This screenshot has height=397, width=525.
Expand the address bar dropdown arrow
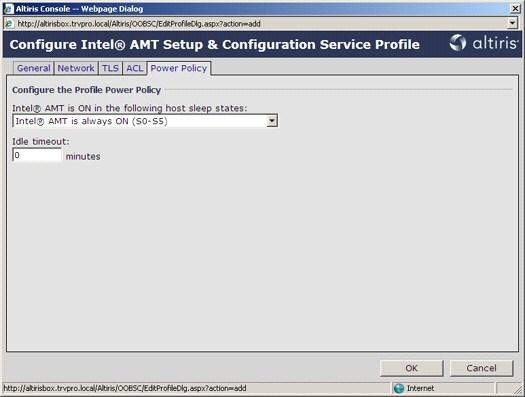click(513, 23)
